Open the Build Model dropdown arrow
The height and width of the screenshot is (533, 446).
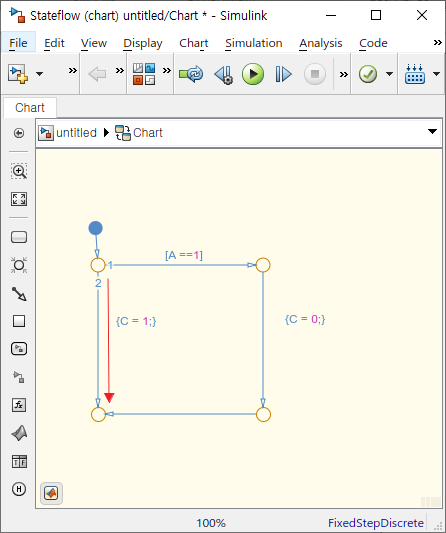[x=436, y=74]
